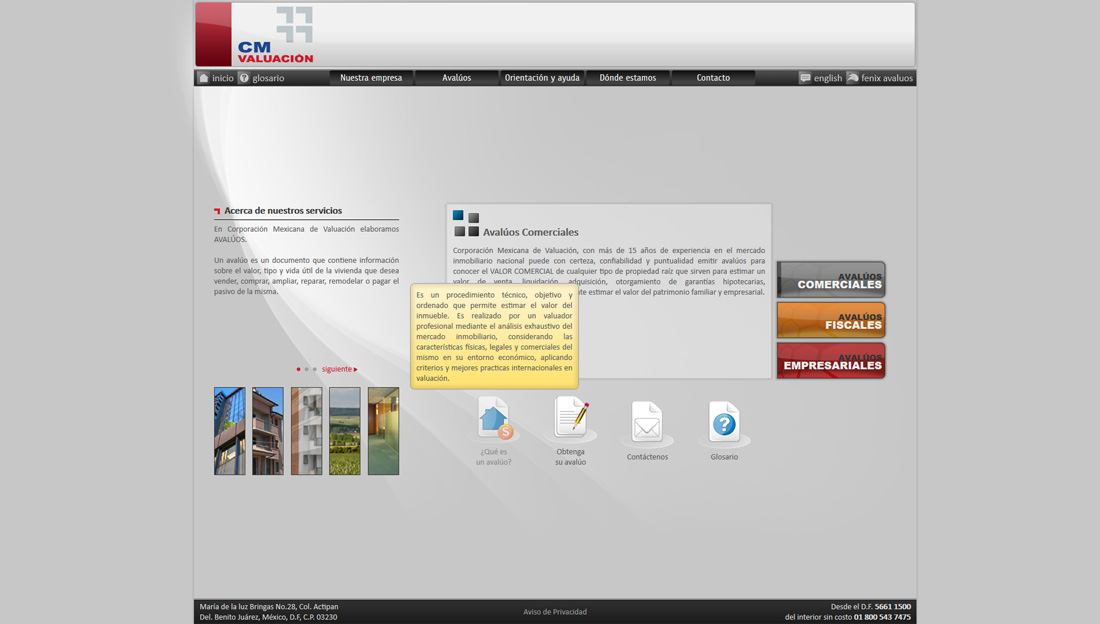1100x624 pixels.
Task: Click the orange Avalúos Fiscales button
Action: (831, 320)
